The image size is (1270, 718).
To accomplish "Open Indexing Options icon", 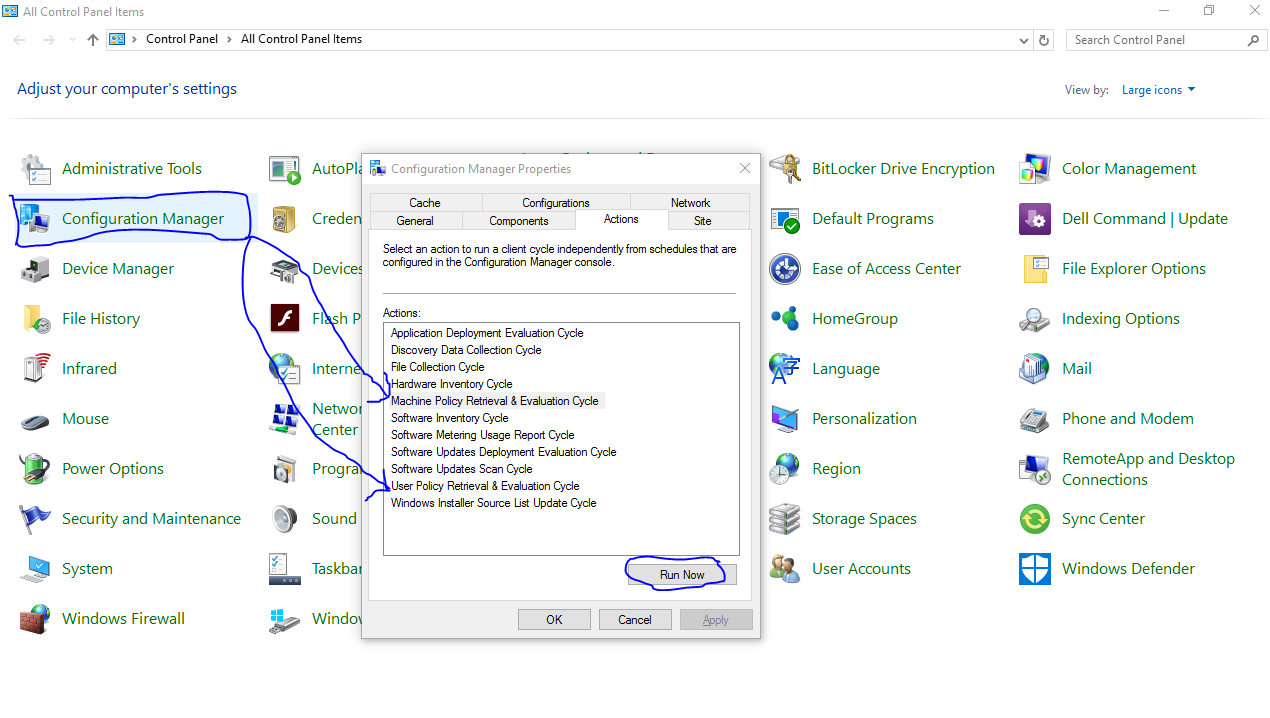I will 1035,319.
